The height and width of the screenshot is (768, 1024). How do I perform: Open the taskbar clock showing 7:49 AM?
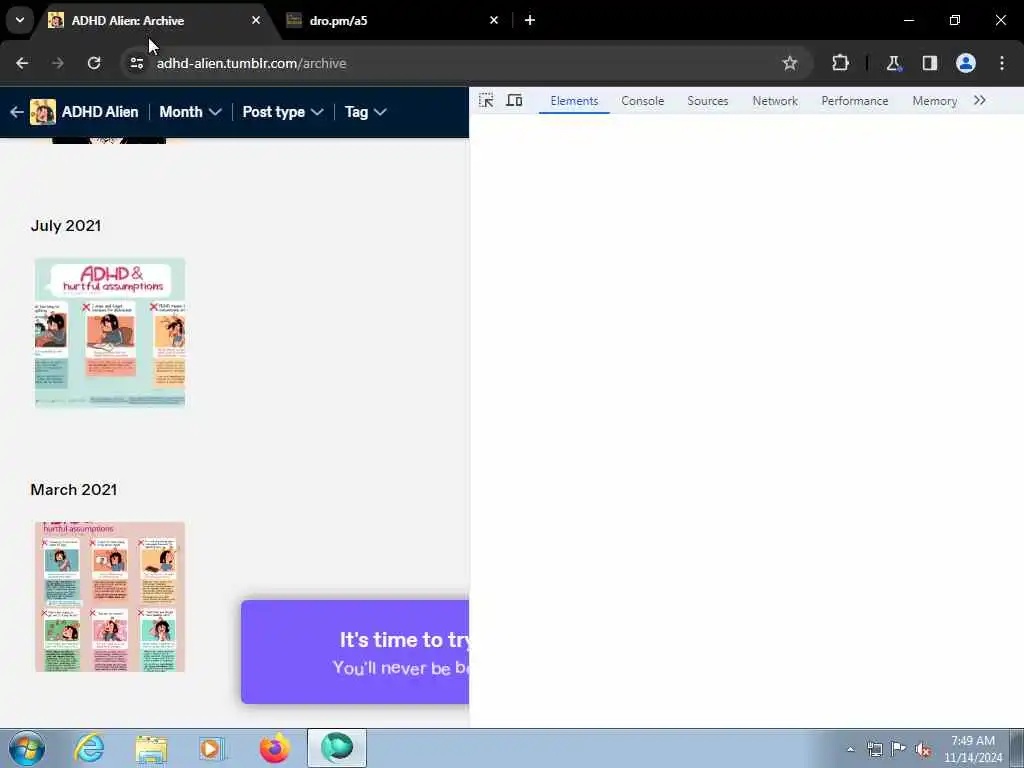(x=973, y=749)
